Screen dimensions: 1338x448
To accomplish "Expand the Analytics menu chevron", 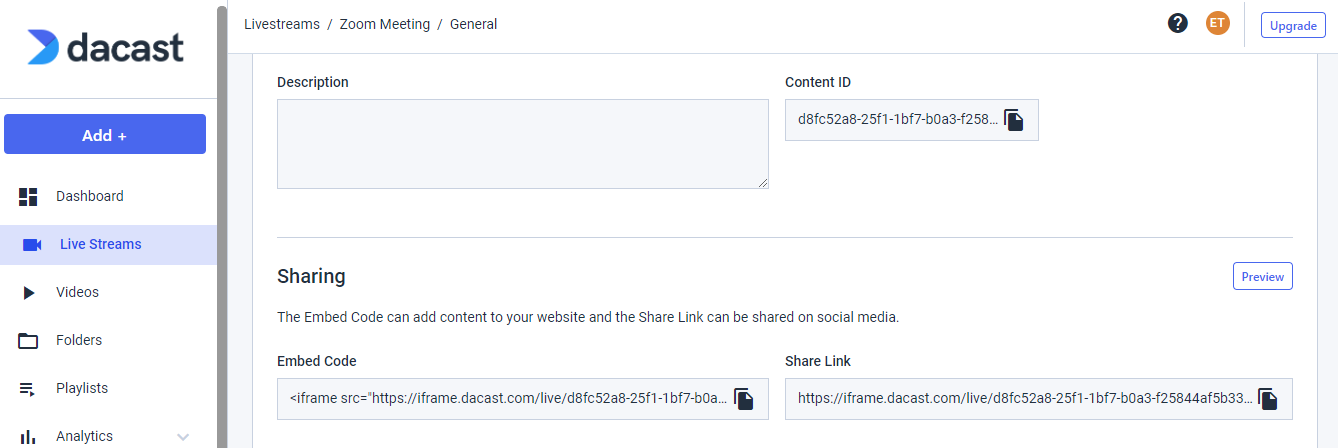I will (183, 437).
